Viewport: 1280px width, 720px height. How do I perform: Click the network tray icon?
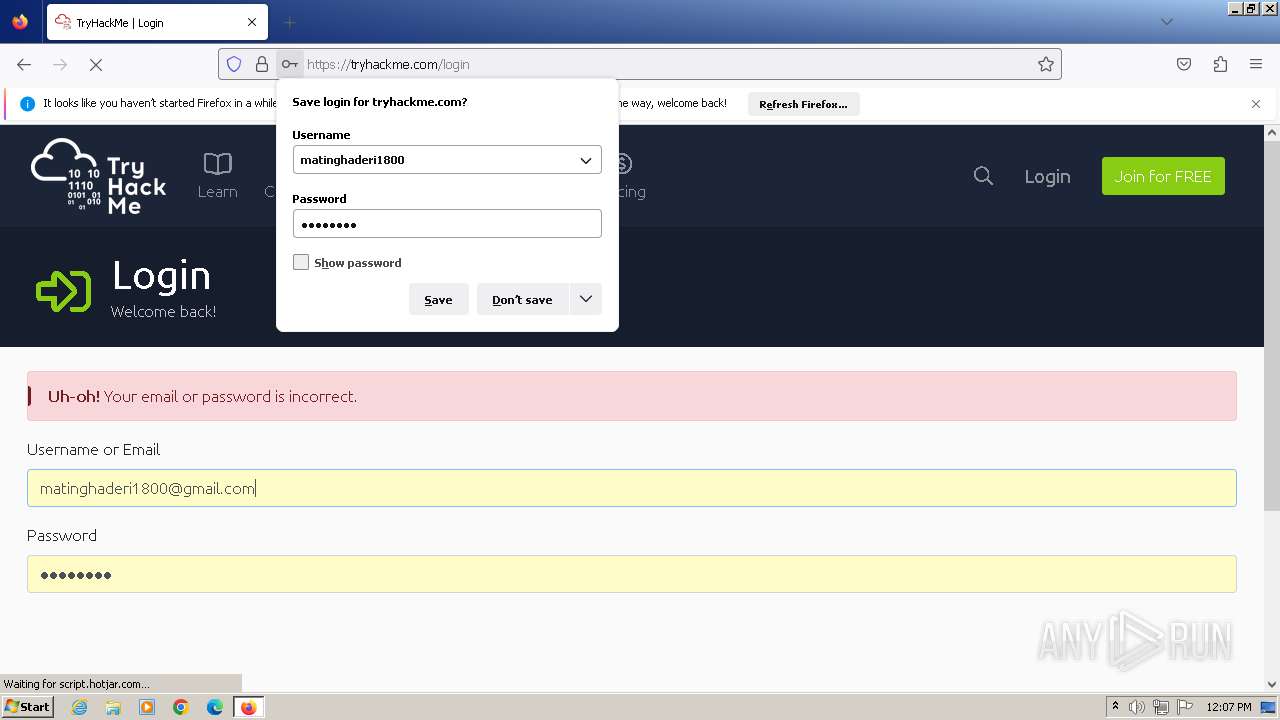[x=1161, y=707]
